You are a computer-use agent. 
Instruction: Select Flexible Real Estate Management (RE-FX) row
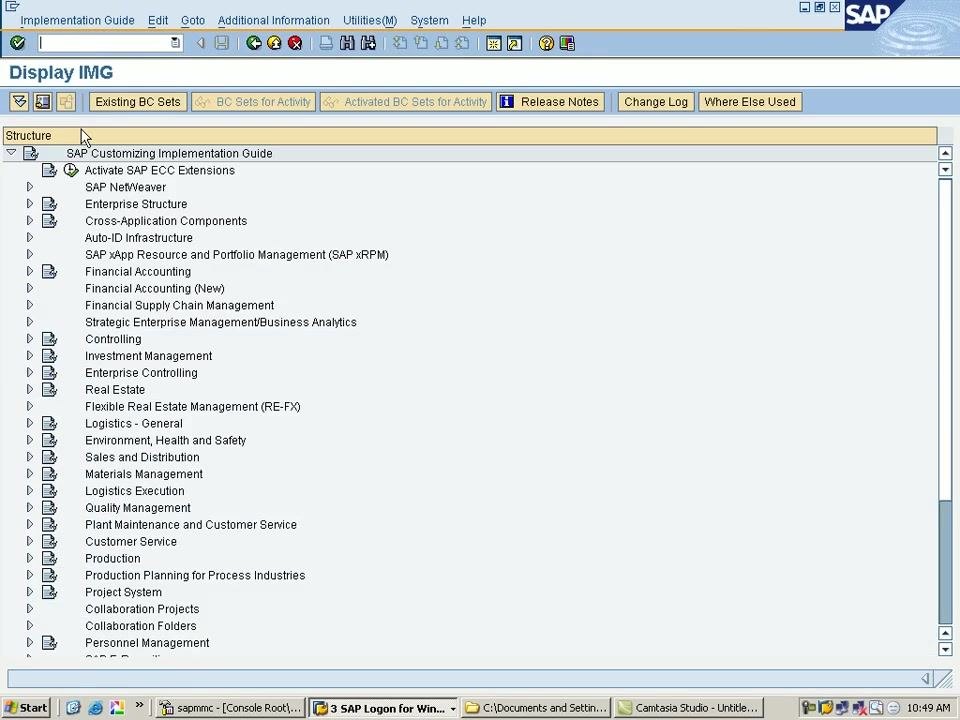[192, 407]
